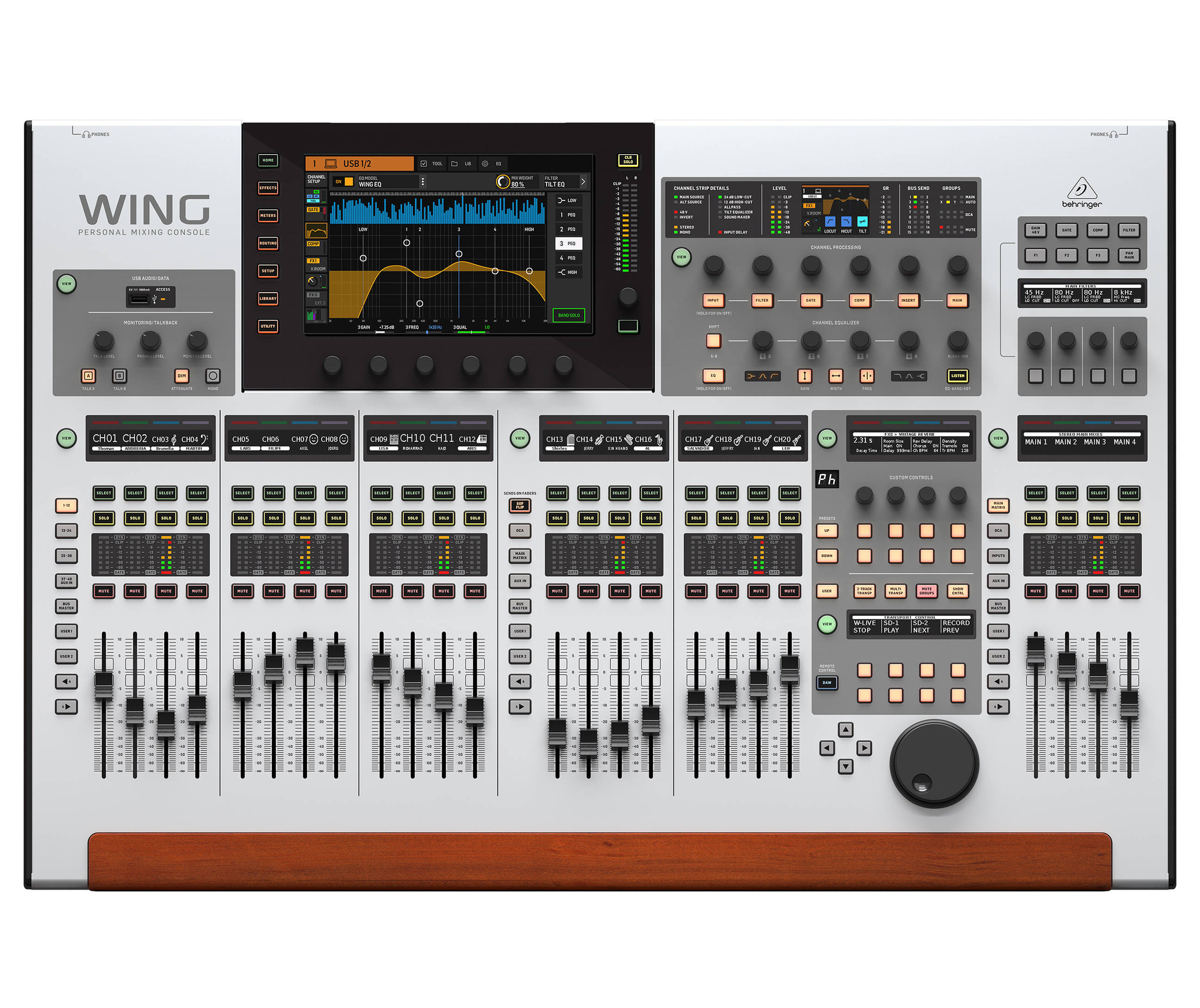1200x1008 pixels.
Task: Select the HIGH shelf band icon in EQ list
Action: coord(561,272)
